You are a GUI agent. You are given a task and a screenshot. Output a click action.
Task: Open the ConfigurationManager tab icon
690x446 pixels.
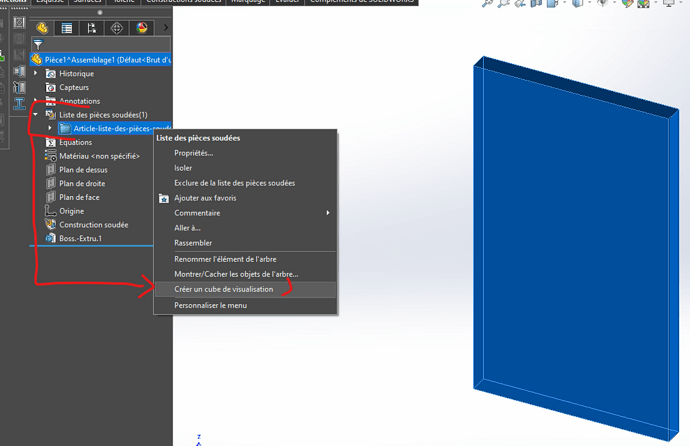92,28
